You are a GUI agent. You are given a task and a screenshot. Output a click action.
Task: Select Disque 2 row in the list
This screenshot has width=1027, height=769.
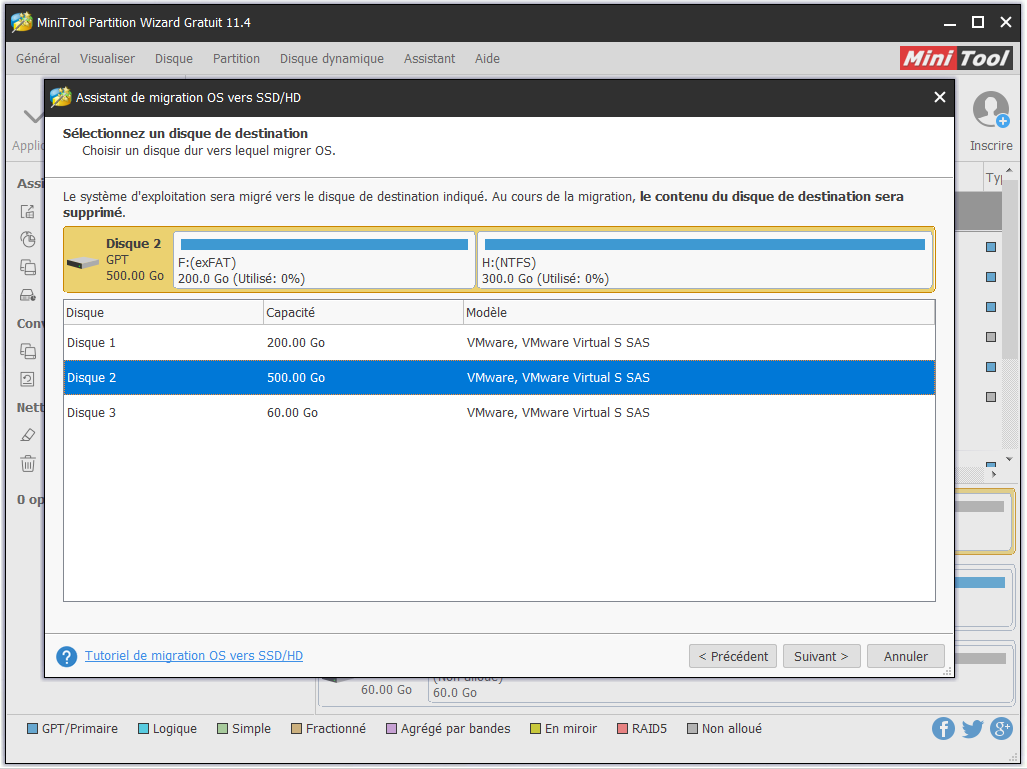(x=499, y=377)
